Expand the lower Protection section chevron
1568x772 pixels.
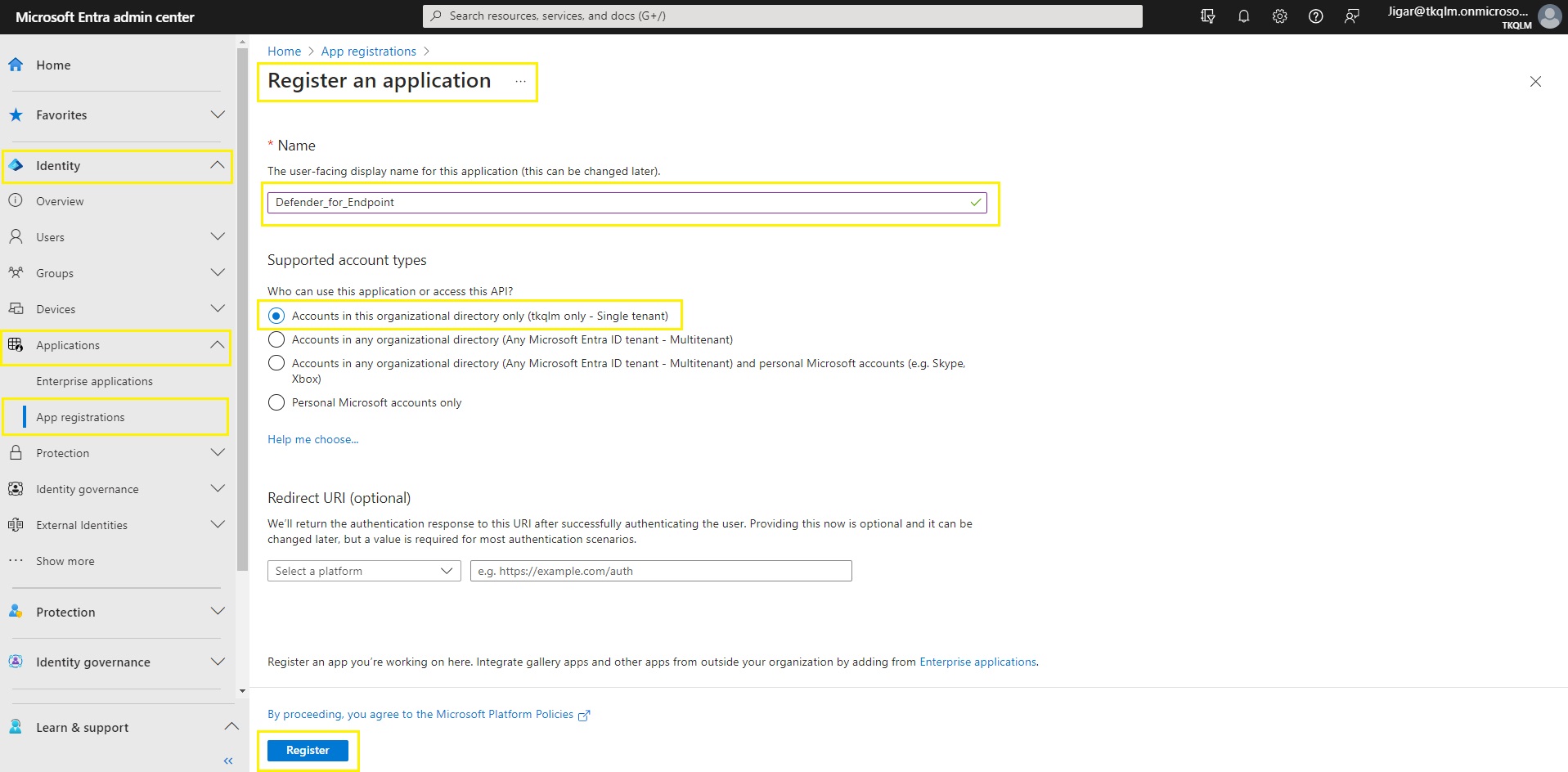point(218,611)
